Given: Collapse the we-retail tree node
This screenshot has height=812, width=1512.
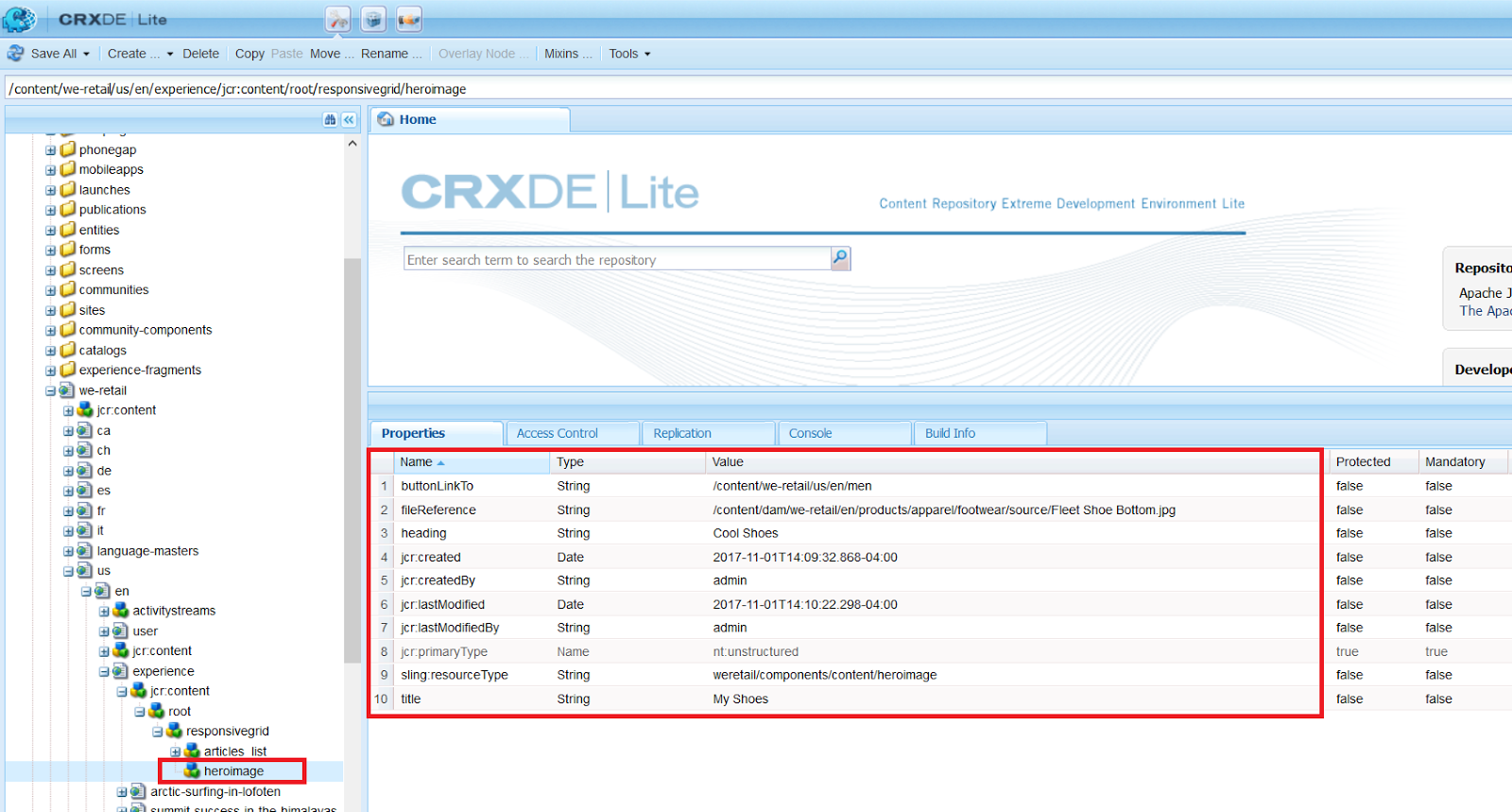Looking at the screenshot, I should point(51,390).
